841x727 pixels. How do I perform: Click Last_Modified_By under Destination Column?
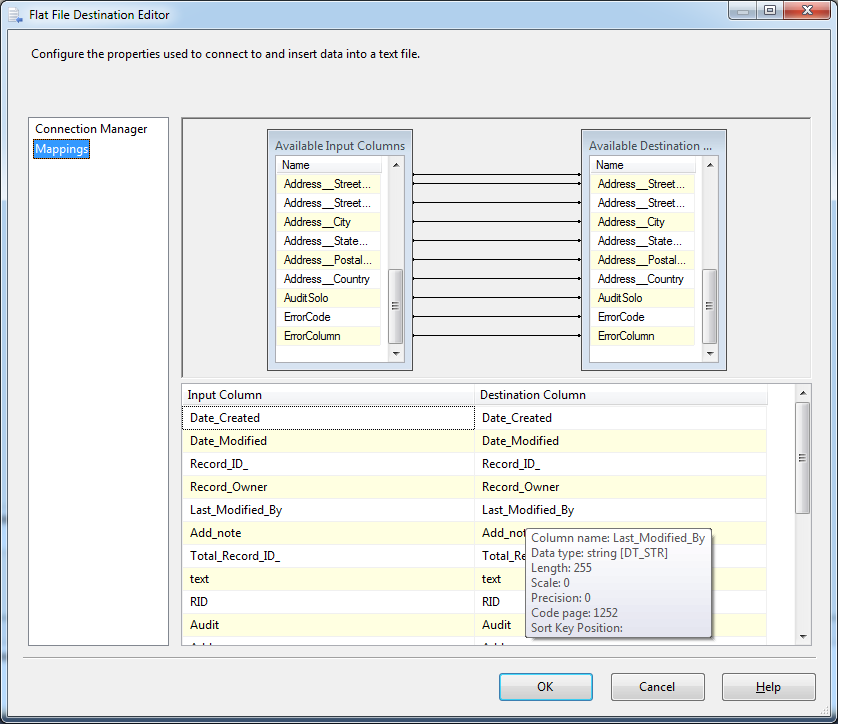(x=621, y=511)
